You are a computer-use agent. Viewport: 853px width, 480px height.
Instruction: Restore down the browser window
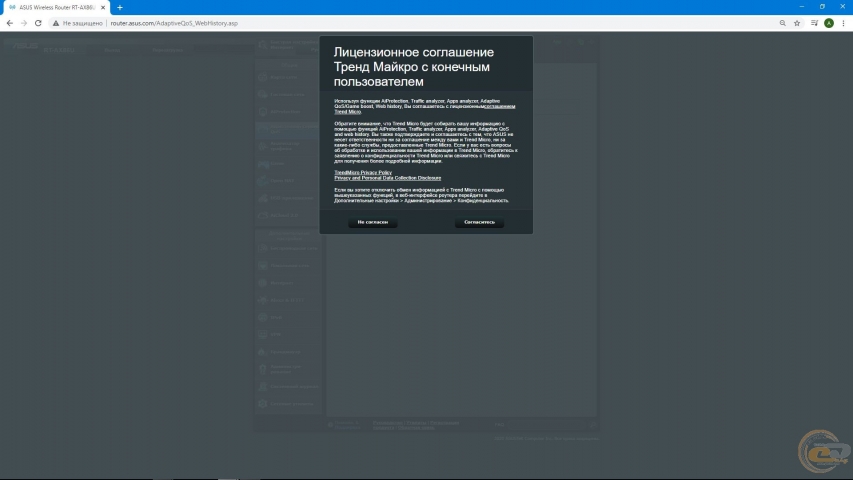point(822,7)
